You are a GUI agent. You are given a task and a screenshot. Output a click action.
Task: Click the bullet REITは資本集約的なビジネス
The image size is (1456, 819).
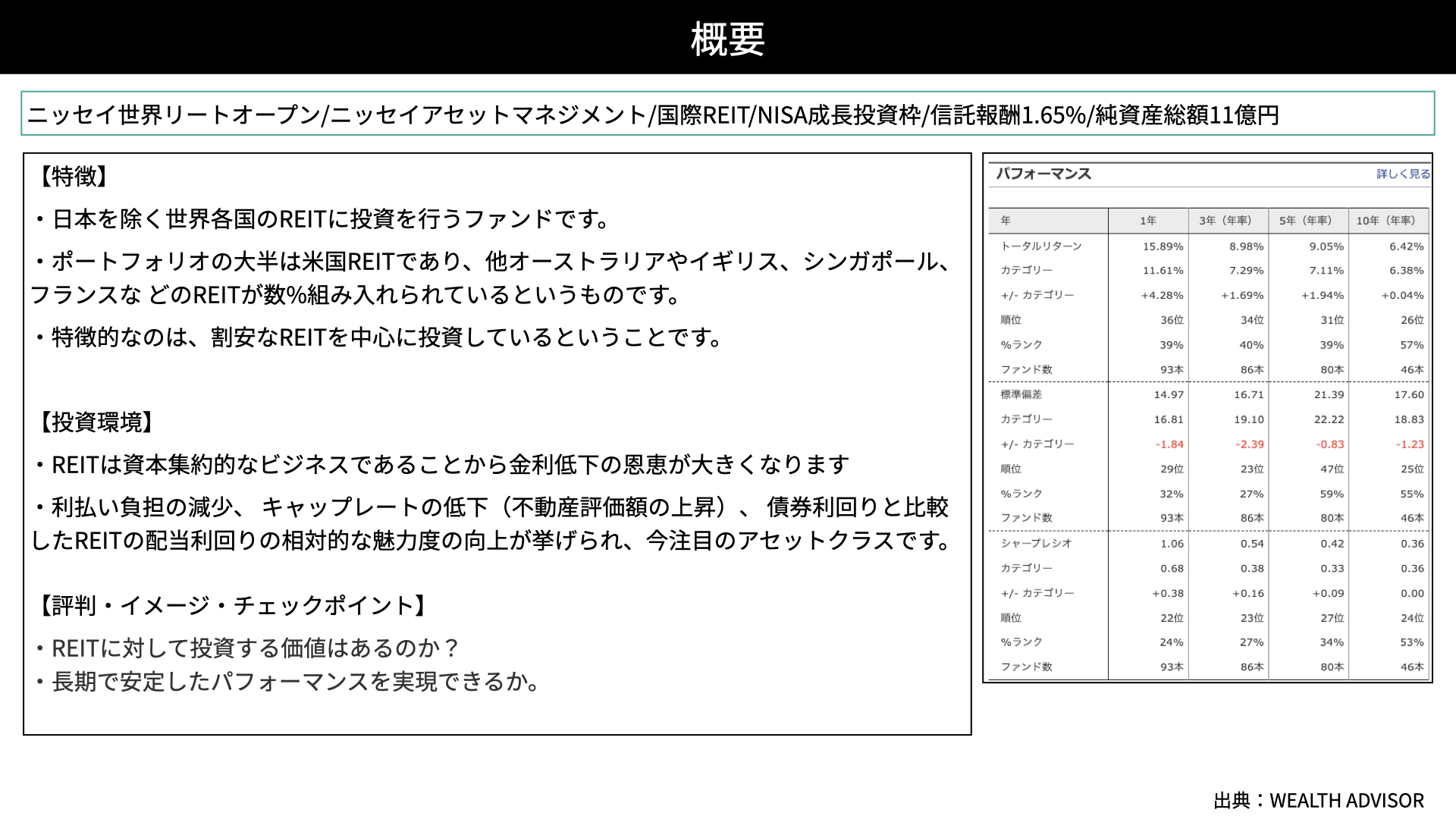(x=441, y=465)
